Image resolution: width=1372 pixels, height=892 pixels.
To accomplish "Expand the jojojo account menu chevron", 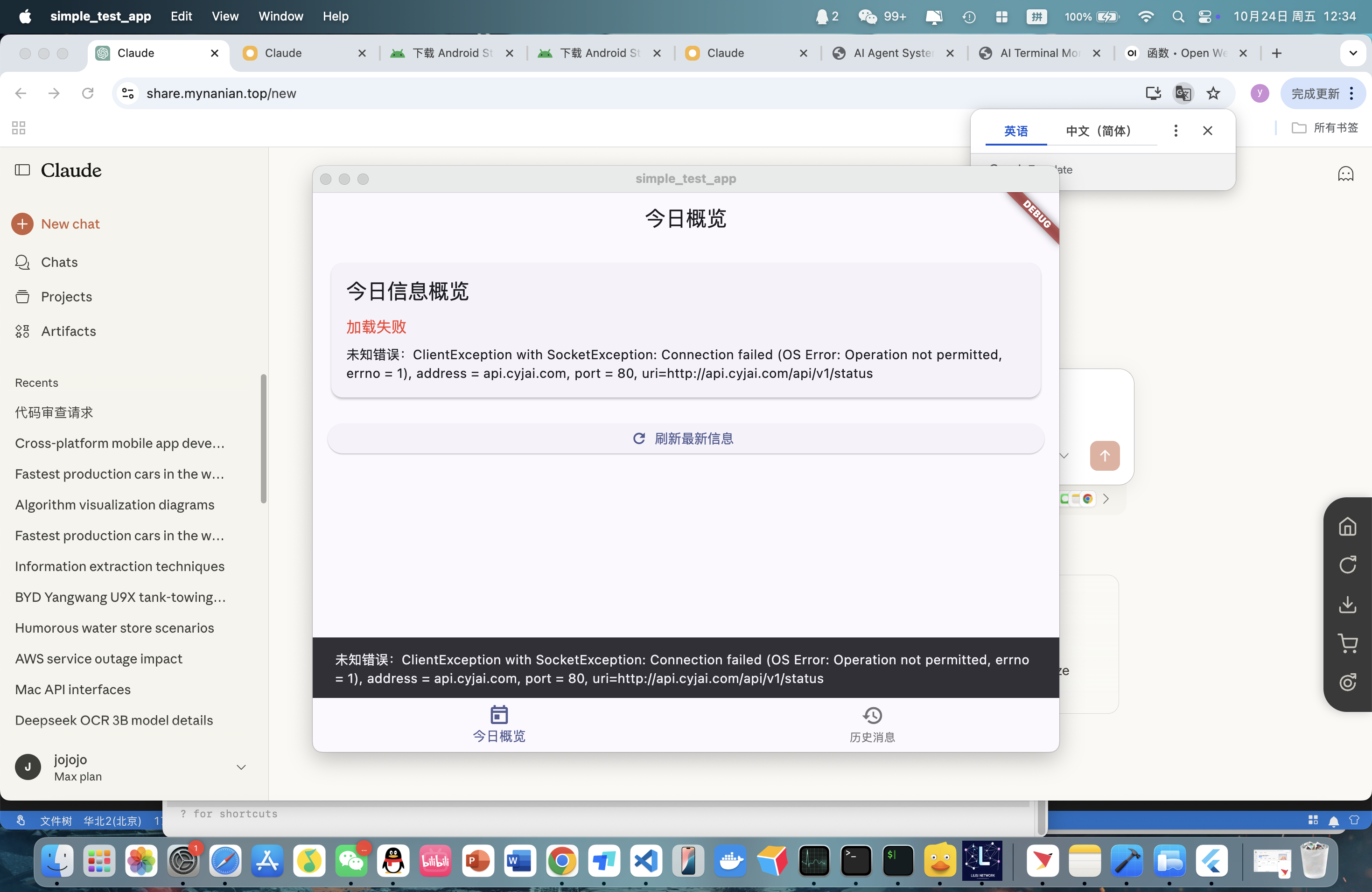I will 242,767.
